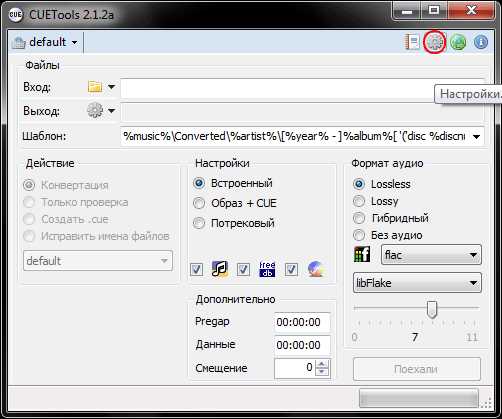502x419 pixels.
Task: Click the green globe icon in toolbar
Action: click(x=458, y=42)
